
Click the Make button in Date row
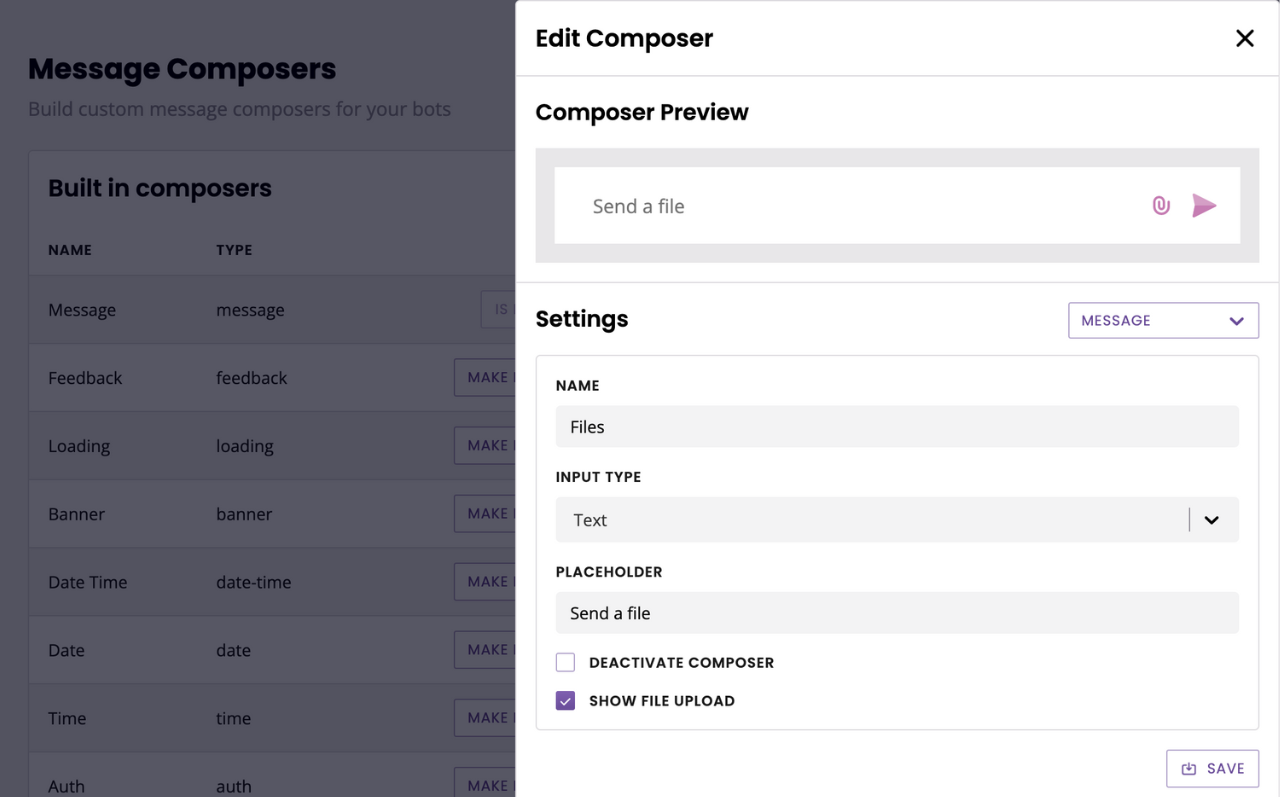pyautogui.click(x=485, y=650)
